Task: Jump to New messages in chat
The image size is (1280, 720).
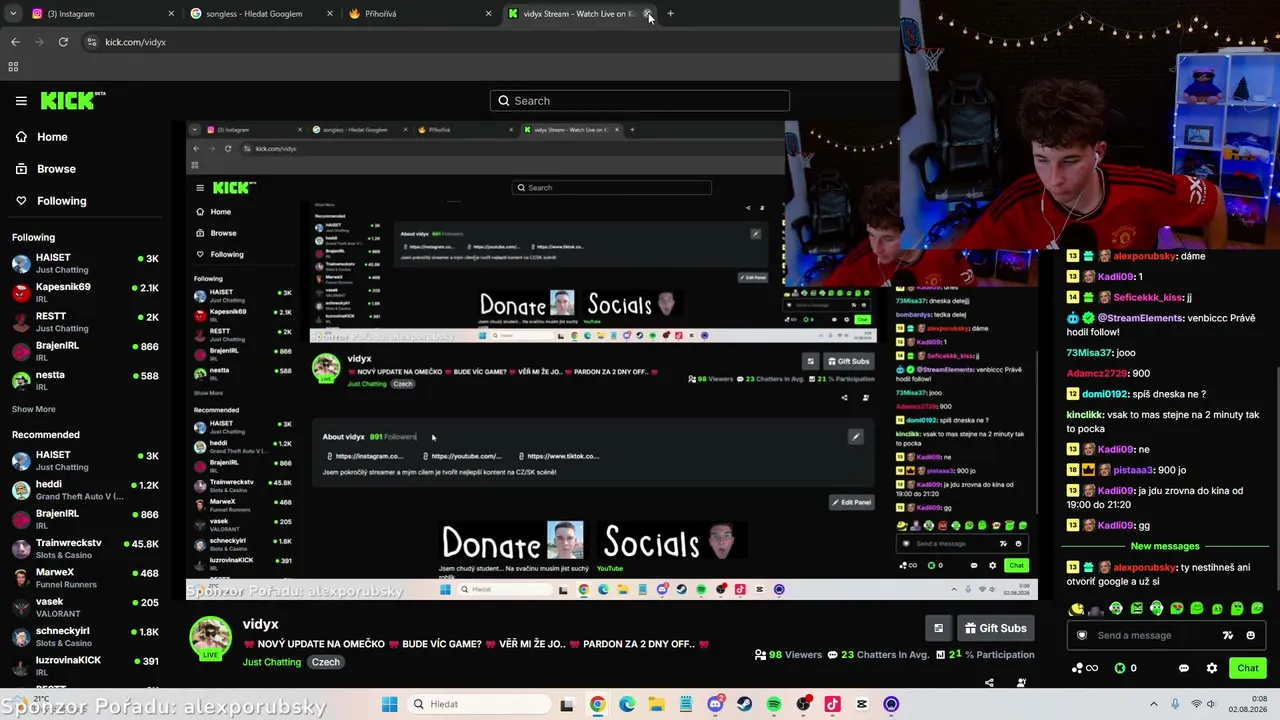Action: (1164, 546)
